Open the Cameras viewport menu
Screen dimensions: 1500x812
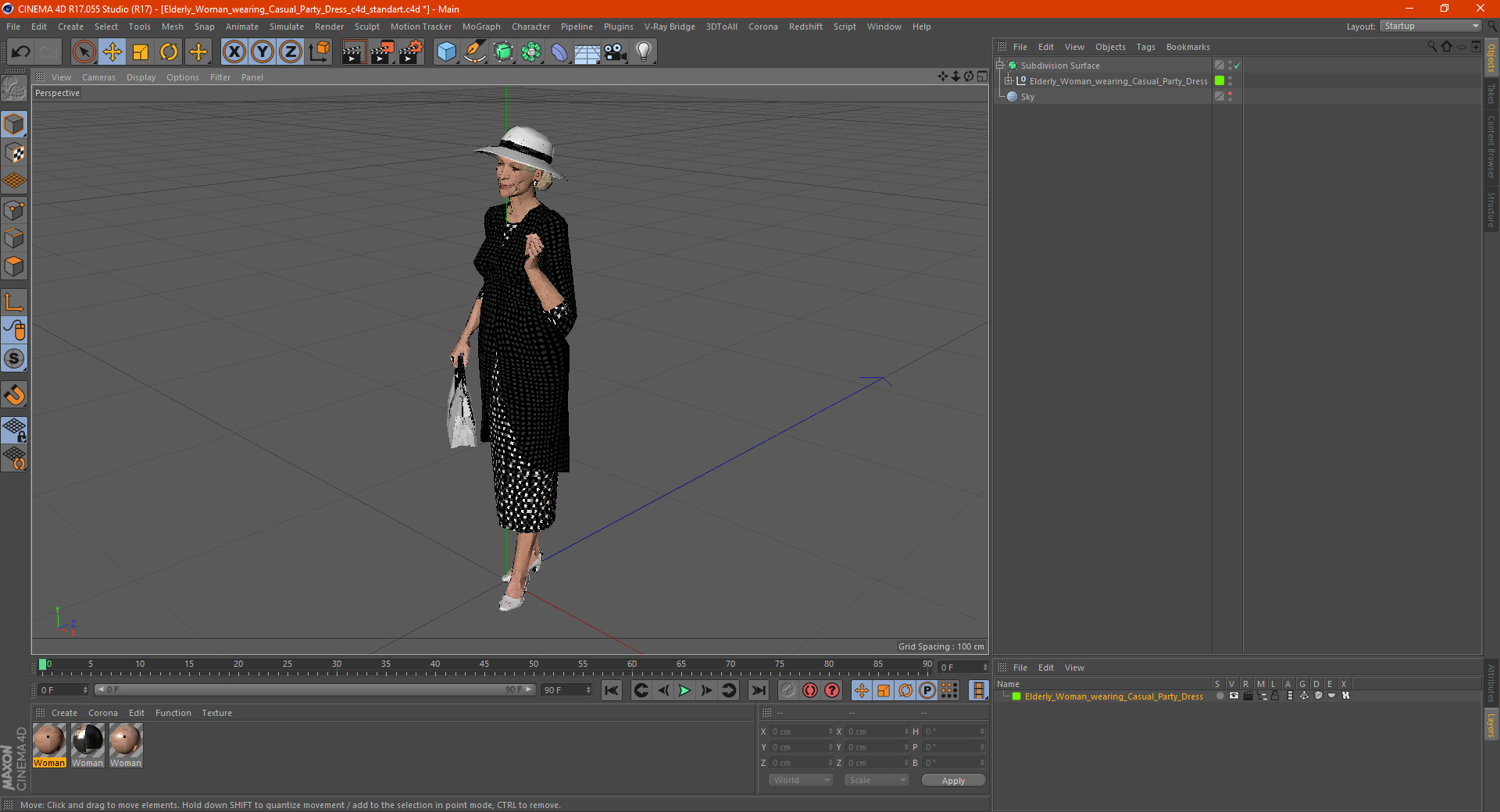click(98, 77)
